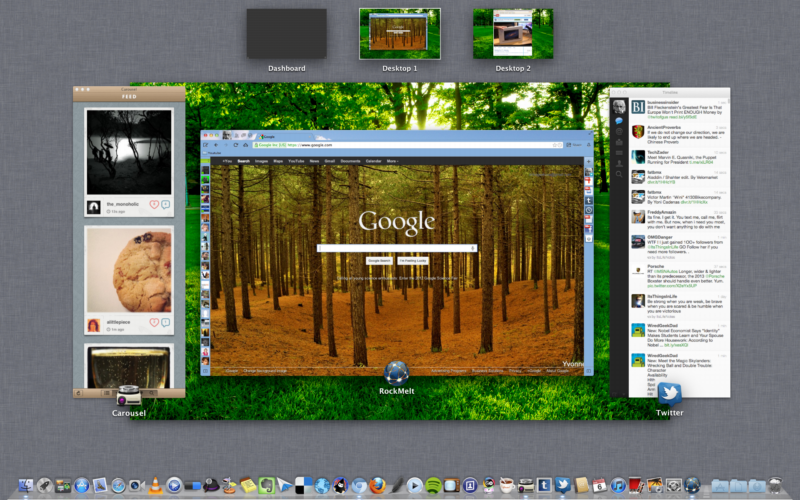Viewport: 800px width, 500px height.
Task: Select Maps in Google top bar
Action: coord(278,161)
